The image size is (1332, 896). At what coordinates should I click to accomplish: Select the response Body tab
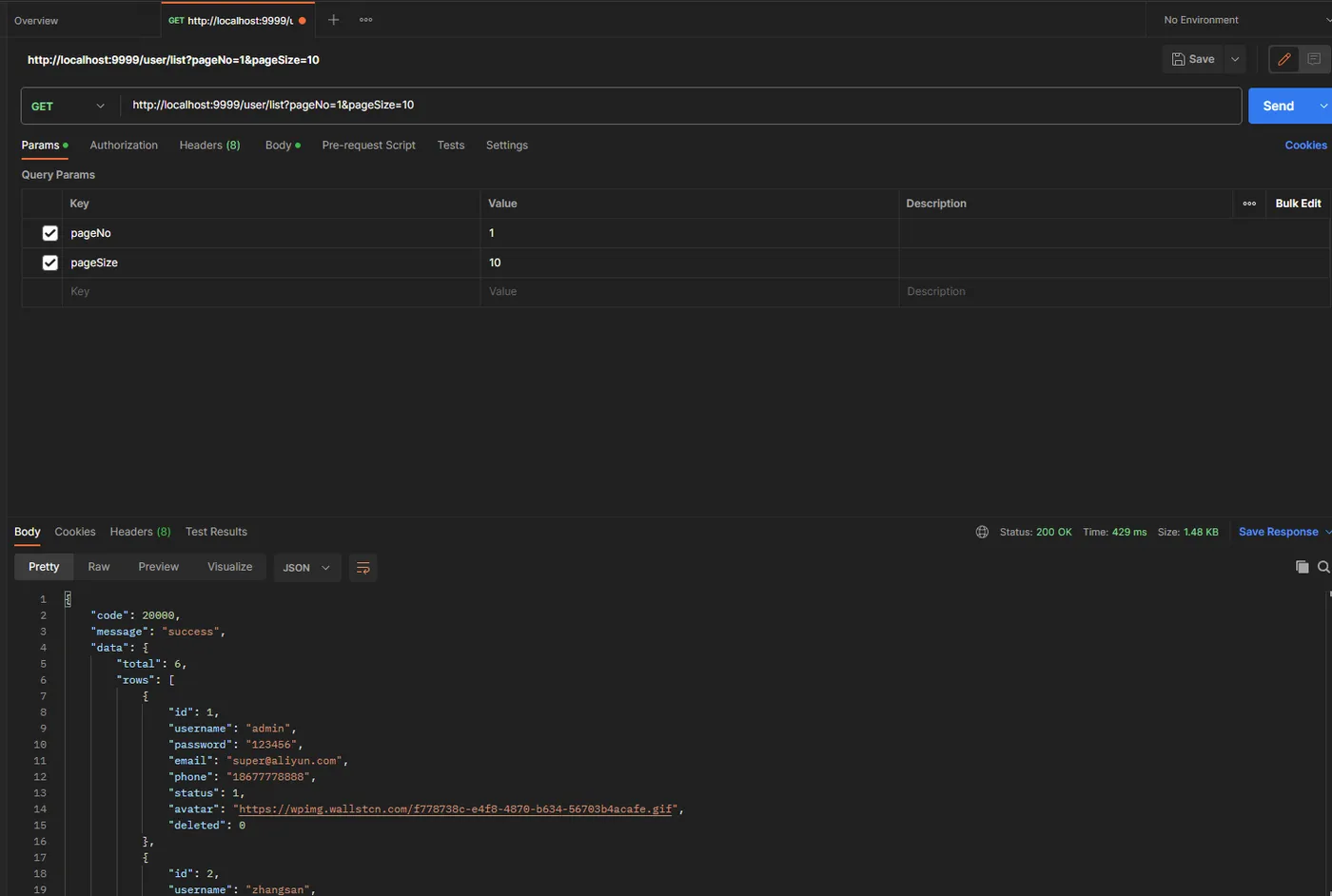click(28, 532)
